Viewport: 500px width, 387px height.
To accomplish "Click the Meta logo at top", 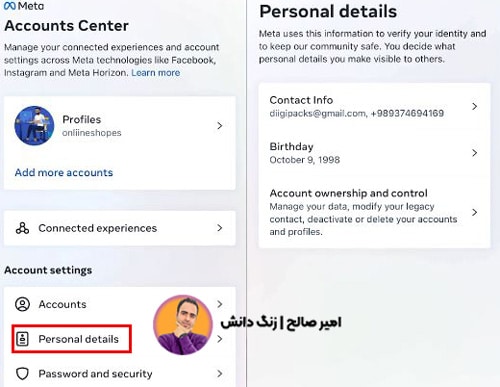I will (24, 6).
